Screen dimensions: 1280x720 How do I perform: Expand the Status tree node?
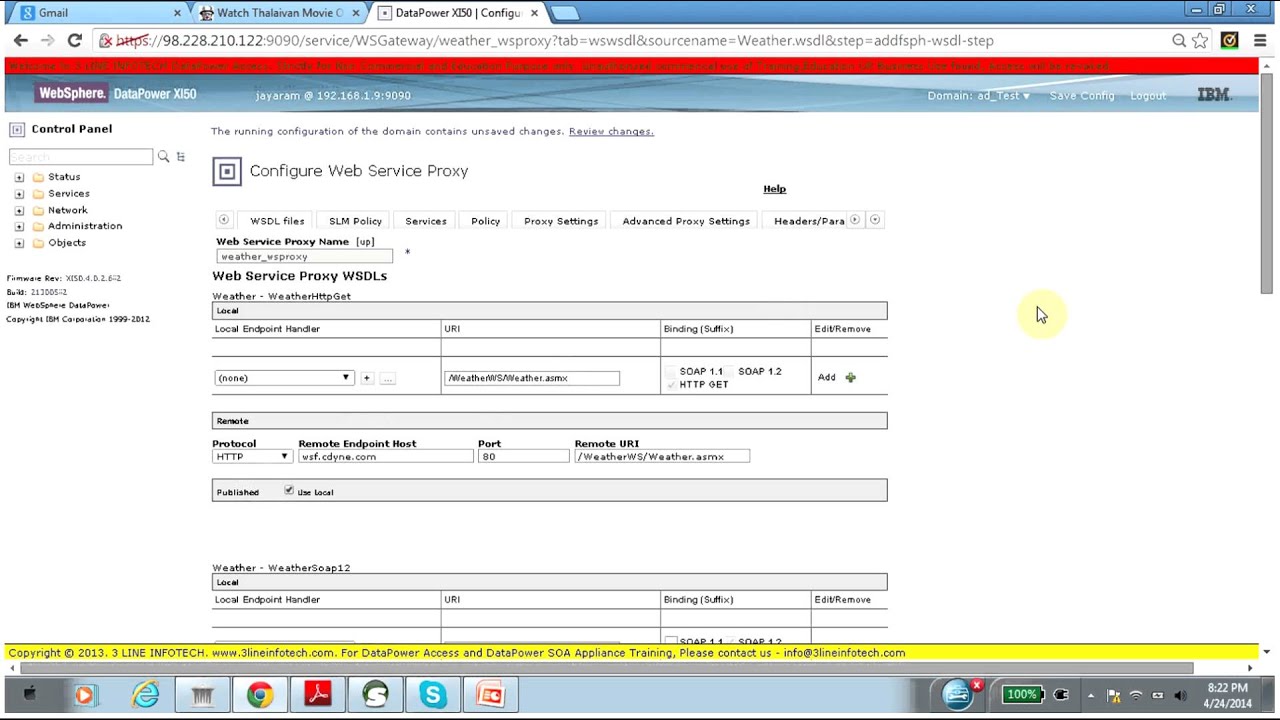(x=19, y=177)
